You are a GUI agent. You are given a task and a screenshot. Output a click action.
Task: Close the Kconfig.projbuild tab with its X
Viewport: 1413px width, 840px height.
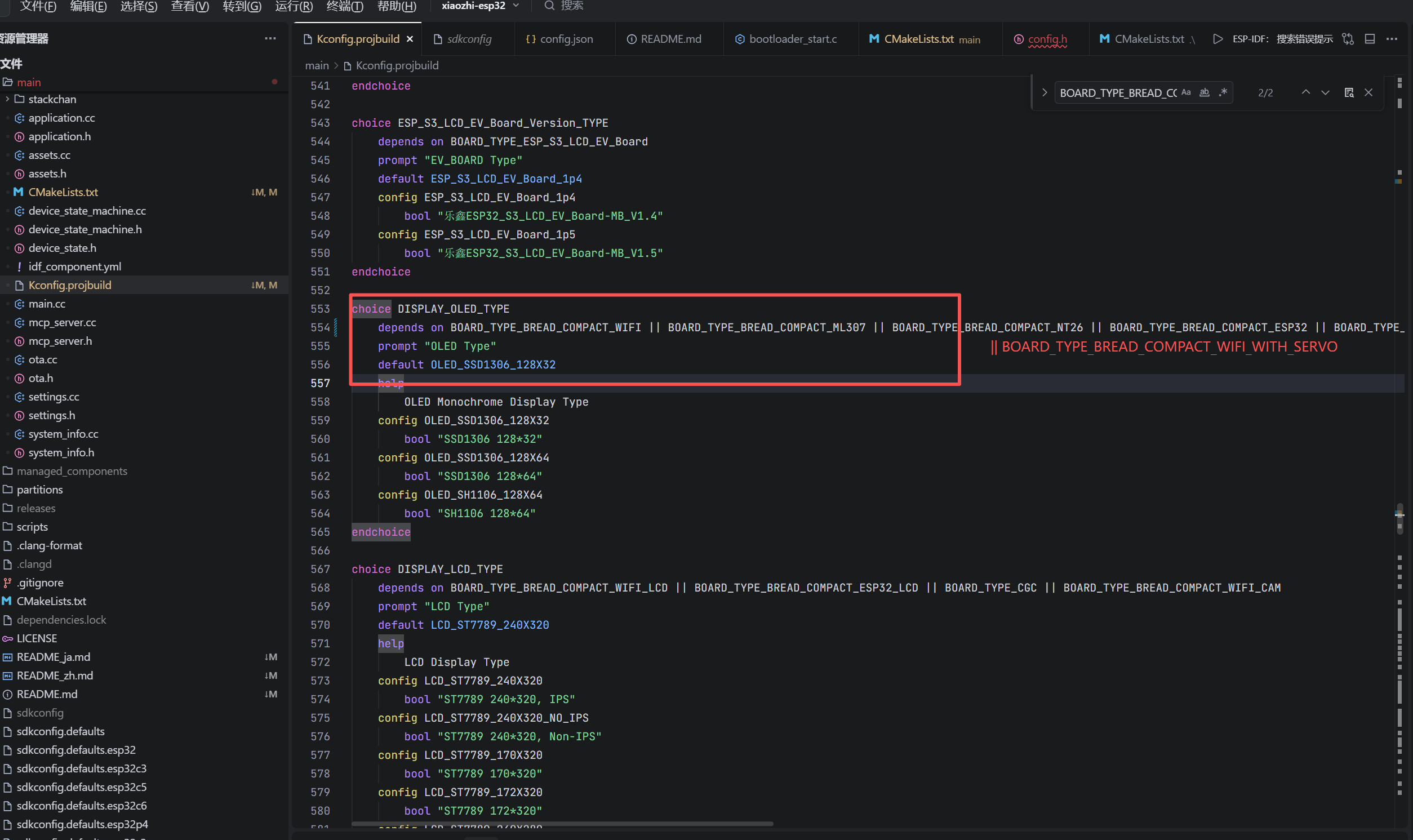[410, 39]
